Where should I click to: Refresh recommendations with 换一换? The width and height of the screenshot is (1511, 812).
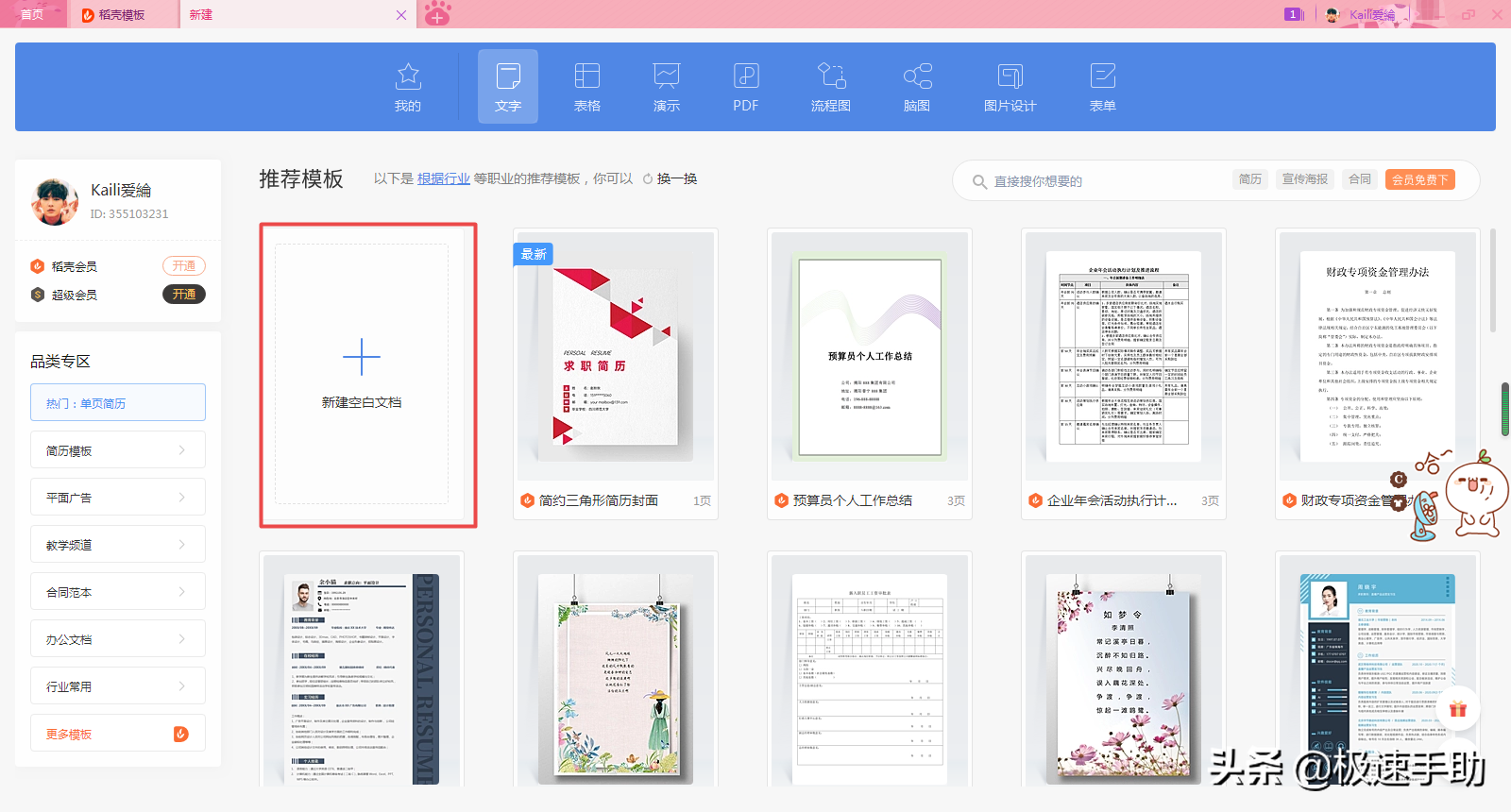(x=670, y=178)
